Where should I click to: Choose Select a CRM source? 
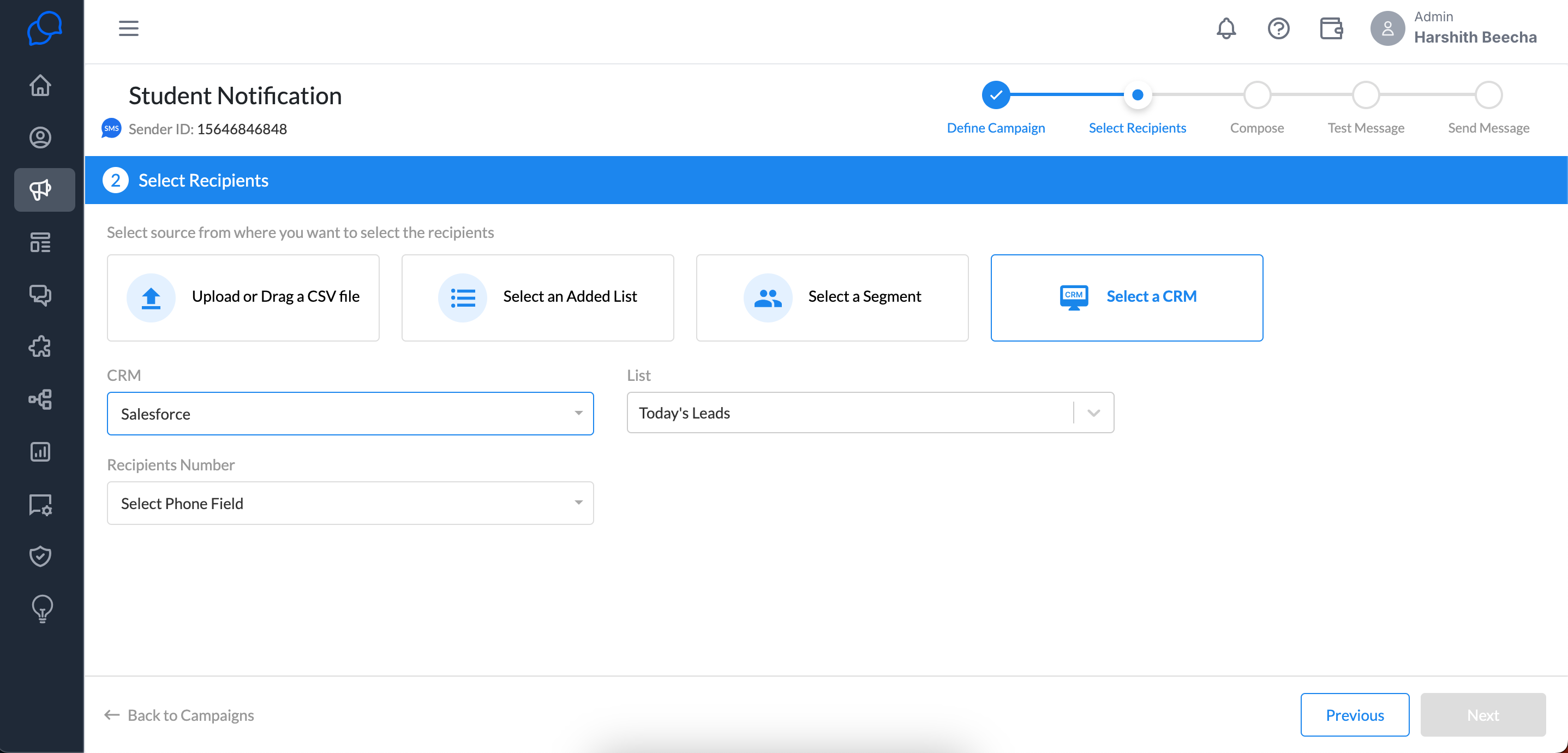pos(1127,297)
